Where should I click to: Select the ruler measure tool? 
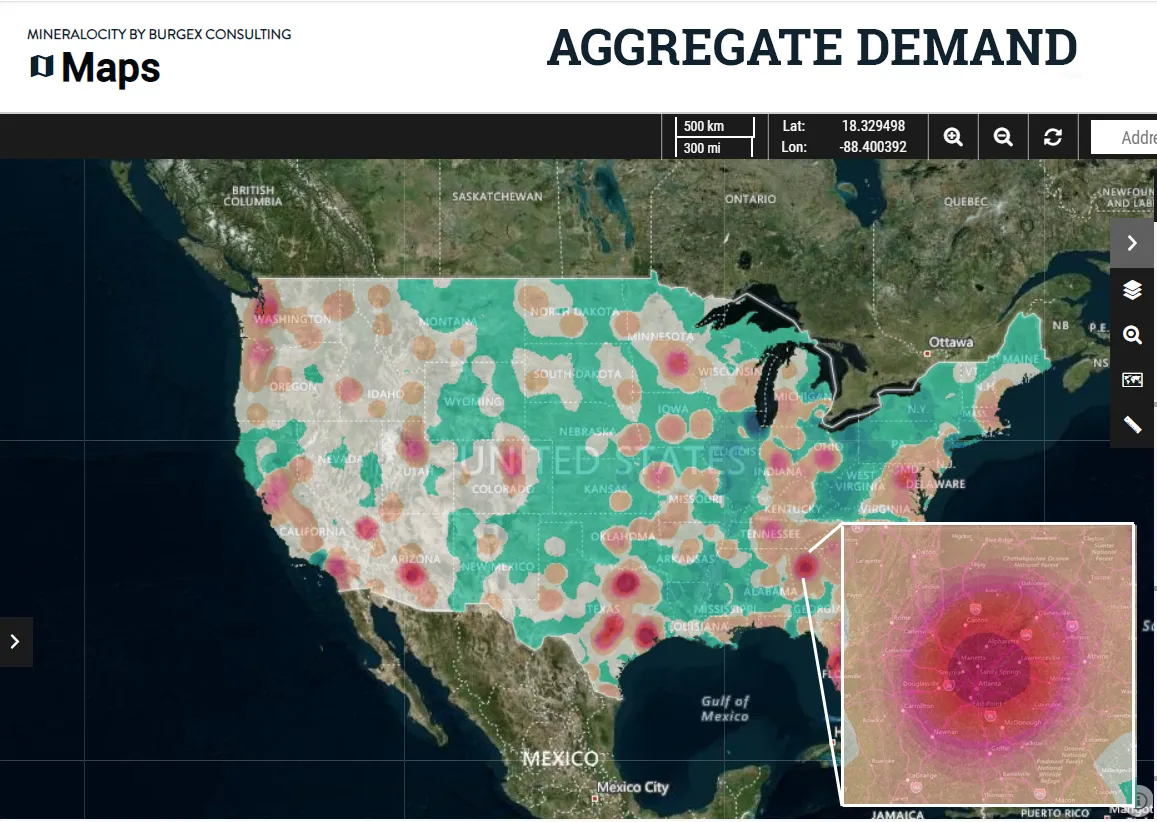pos(1132,425)
